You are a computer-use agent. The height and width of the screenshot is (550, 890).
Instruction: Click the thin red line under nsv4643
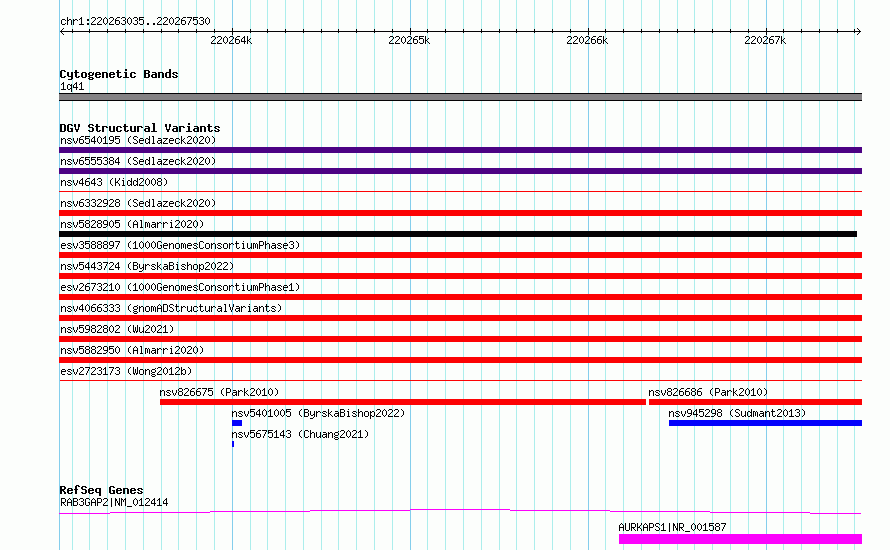click(460, 192)
